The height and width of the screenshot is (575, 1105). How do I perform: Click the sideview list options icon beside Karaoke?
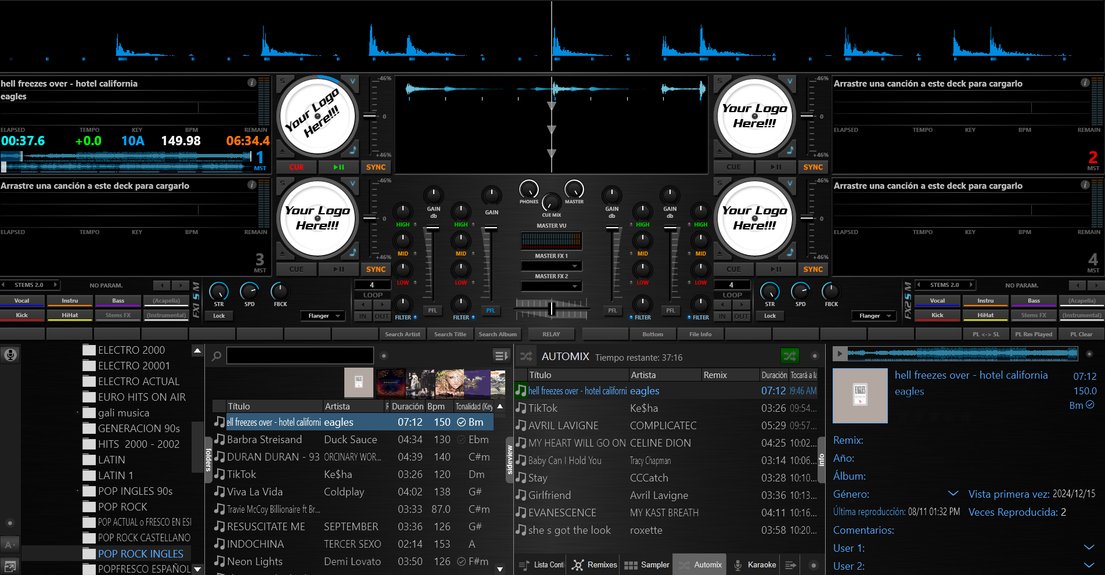click(x=791, y=564)
